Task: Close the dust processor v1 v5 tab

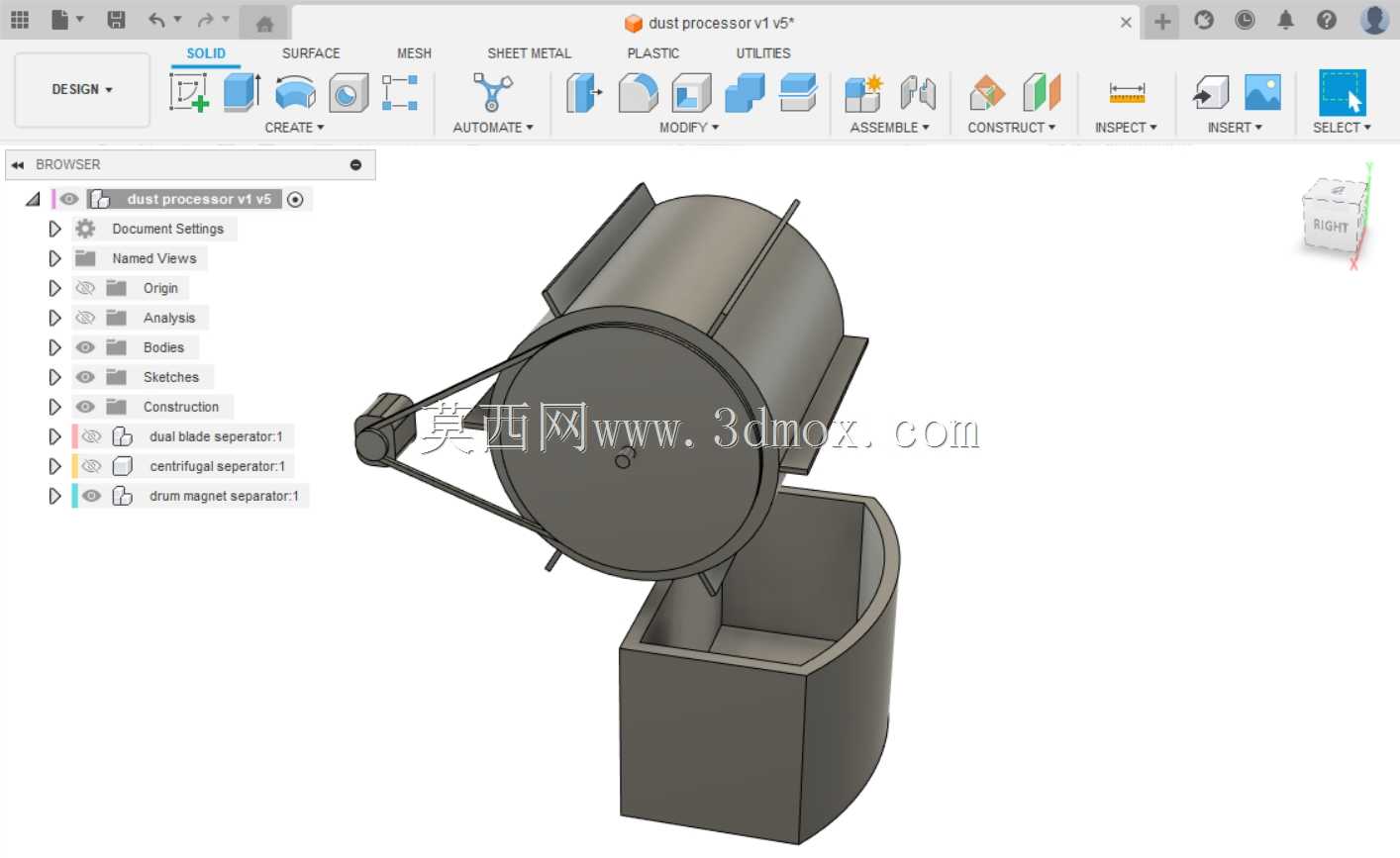Action: [1126, 22]
